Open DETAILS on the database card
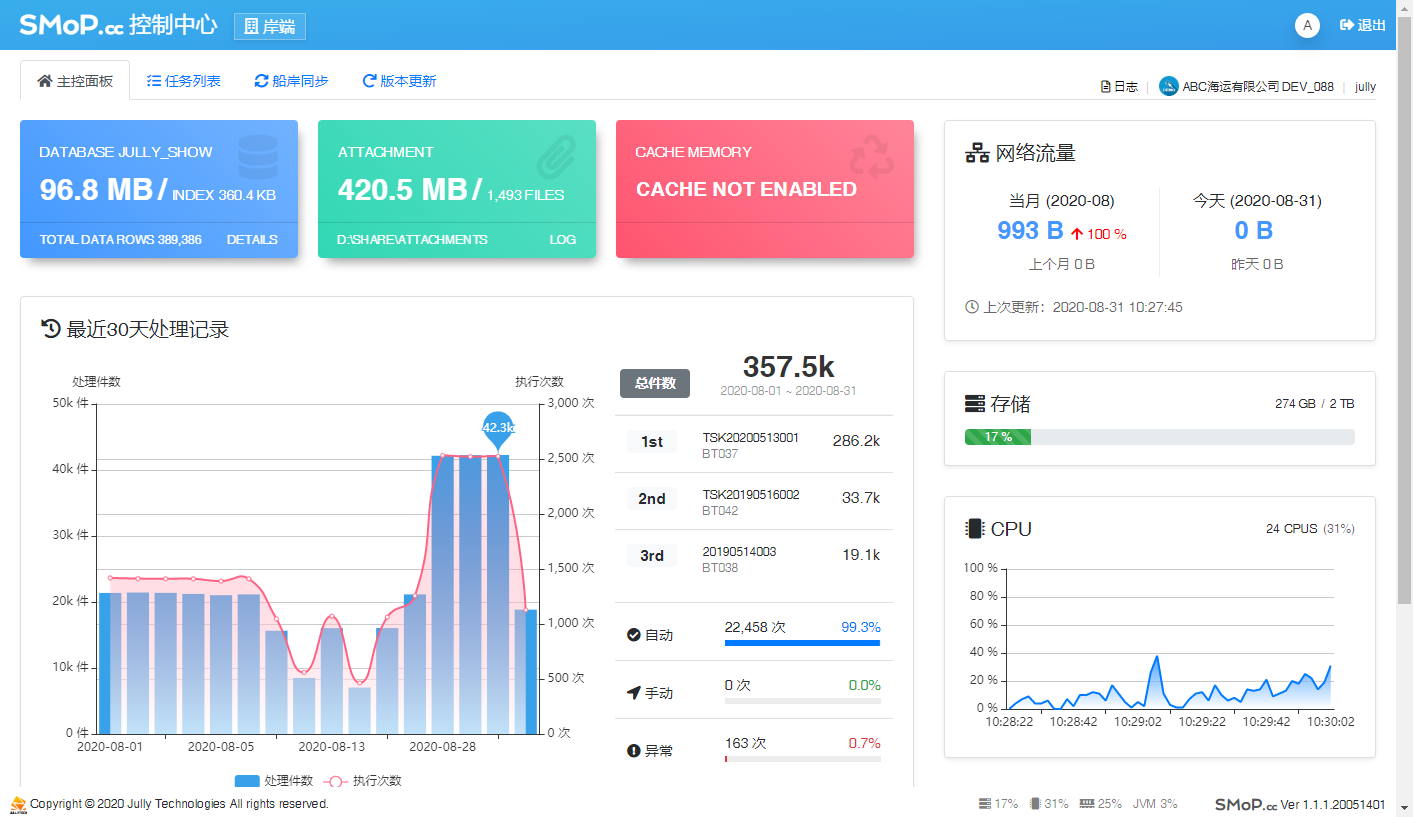 tap(252, 240)
